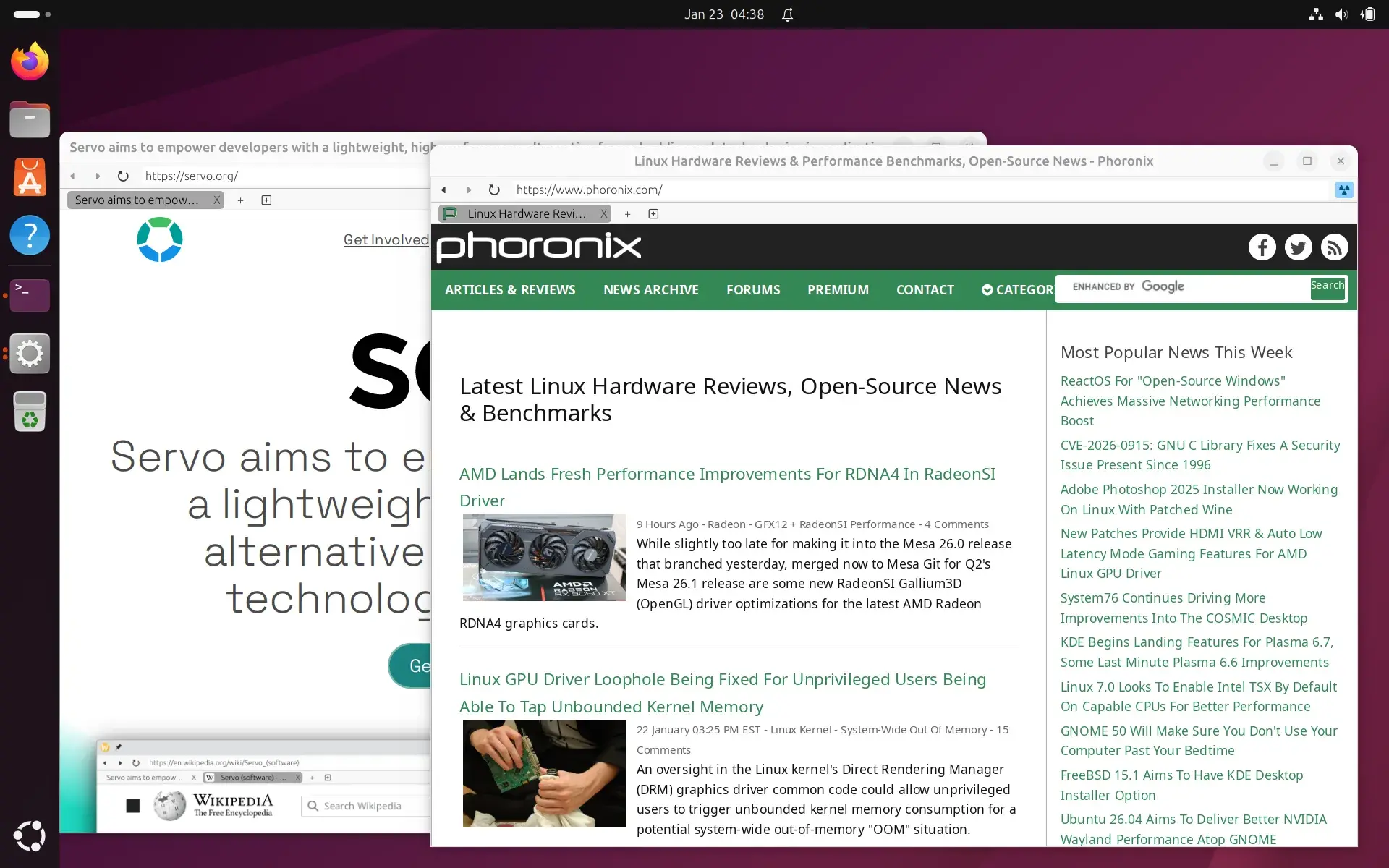This screenshot has height=868, width=1389.
Task: Close the Linux Hardware Reviews tab
Action: (603, 214)
